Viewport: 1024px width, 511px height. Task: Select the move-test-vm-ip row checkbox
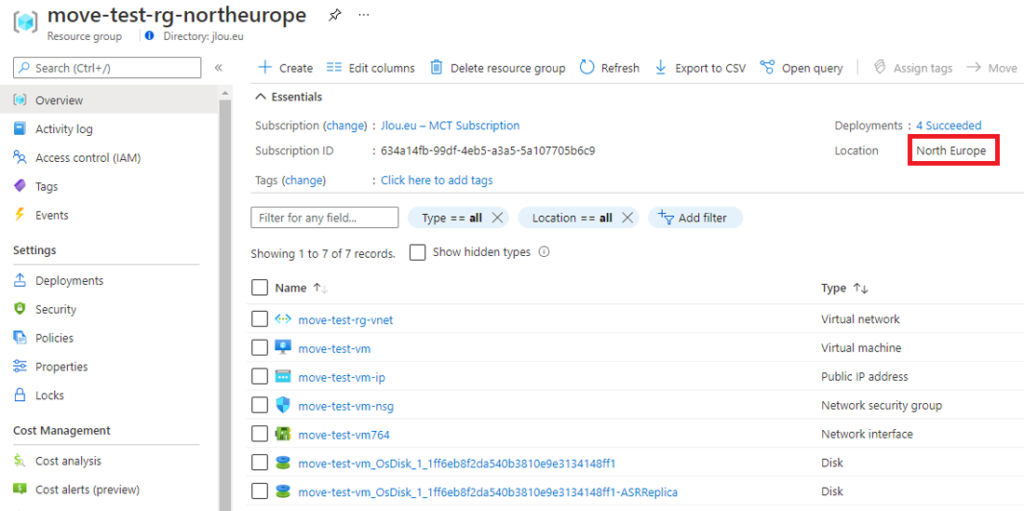click(259, 377)
